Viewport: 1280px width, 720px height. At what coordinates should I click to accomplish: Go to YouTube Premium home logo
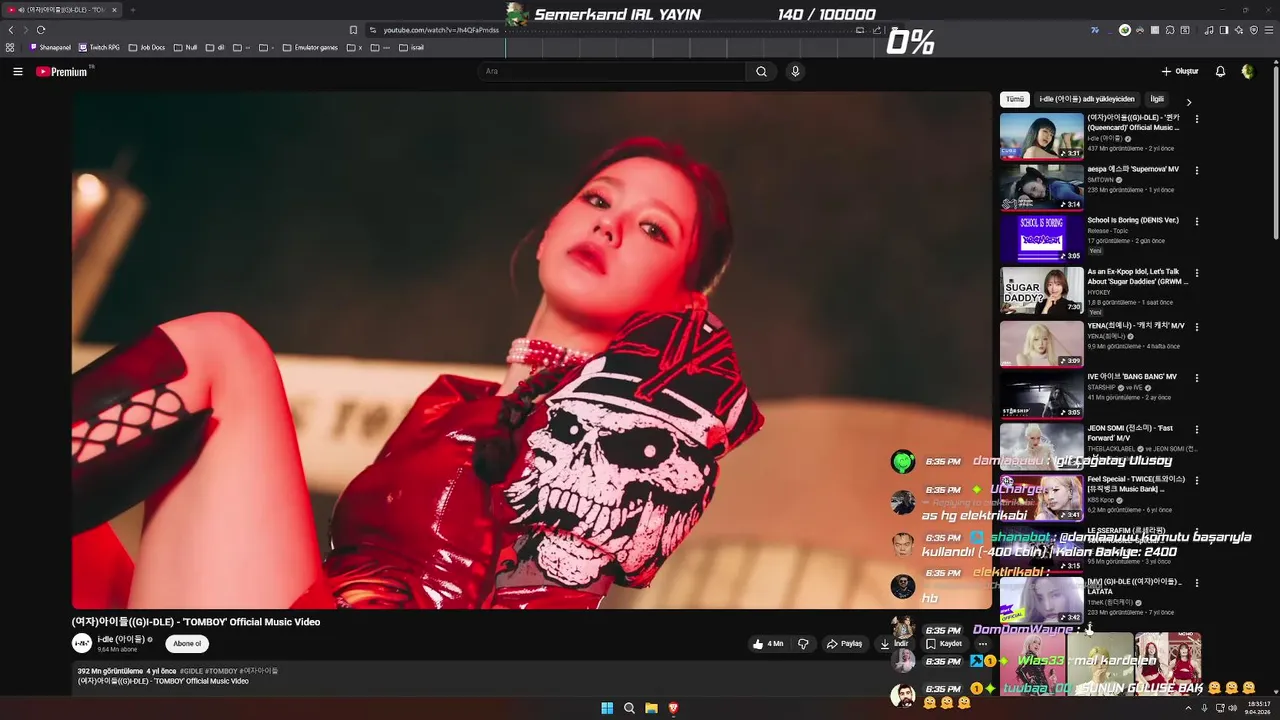(x=62, y=71)
